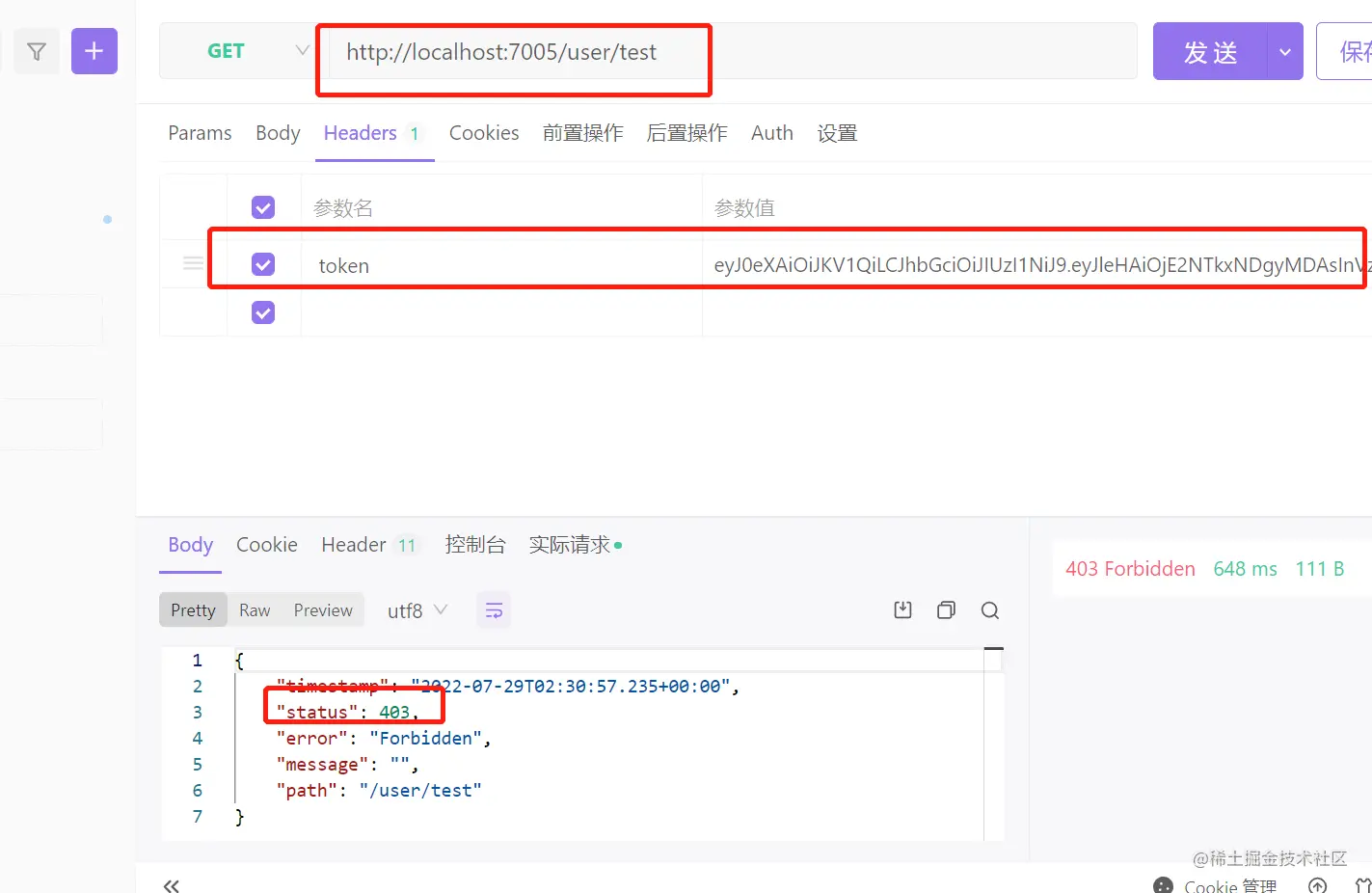
Task: Open the 后置操作 tab
Action: pos(686,133)
